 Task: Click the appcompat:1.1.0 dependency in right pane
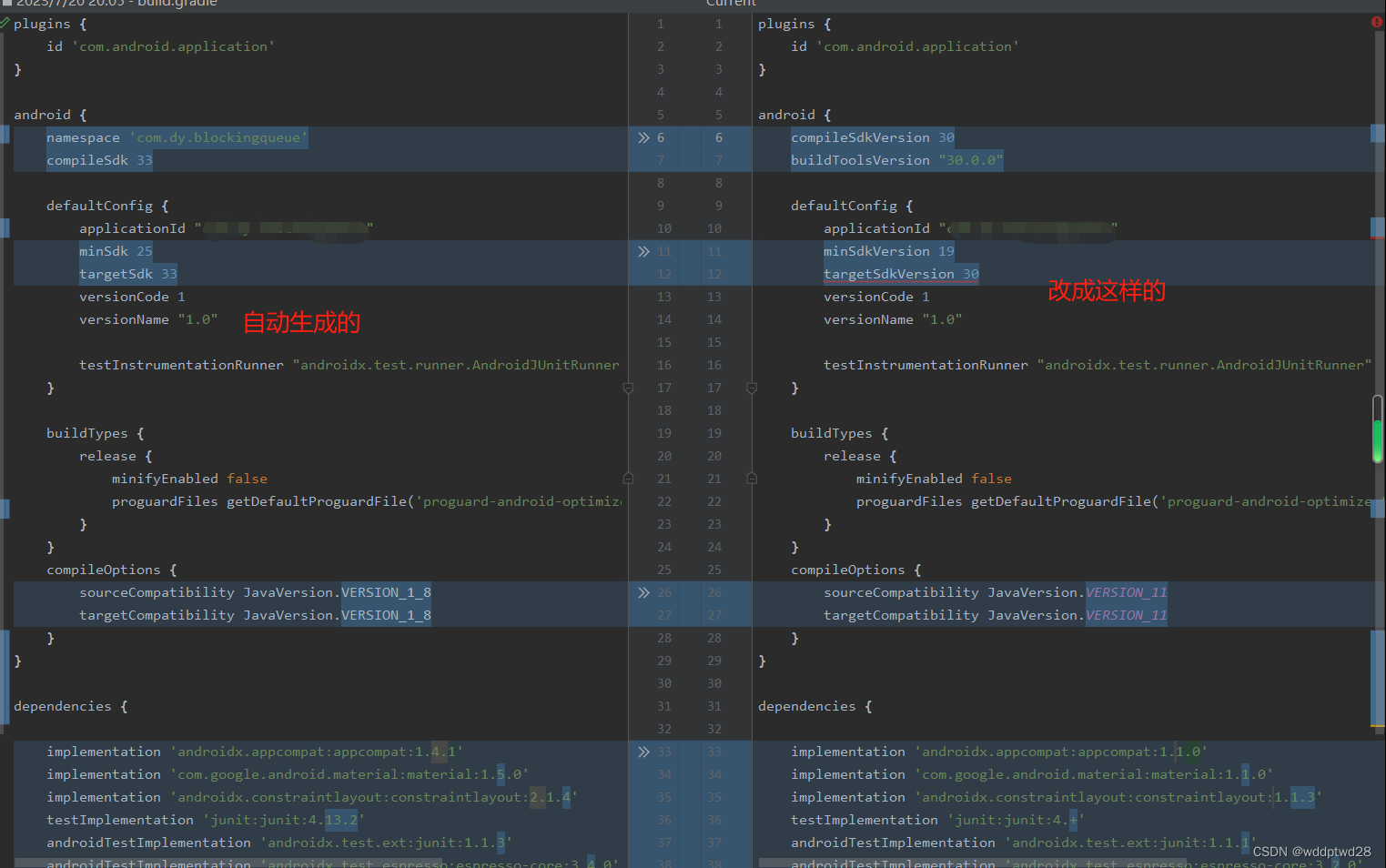click(x=999, y=752)
